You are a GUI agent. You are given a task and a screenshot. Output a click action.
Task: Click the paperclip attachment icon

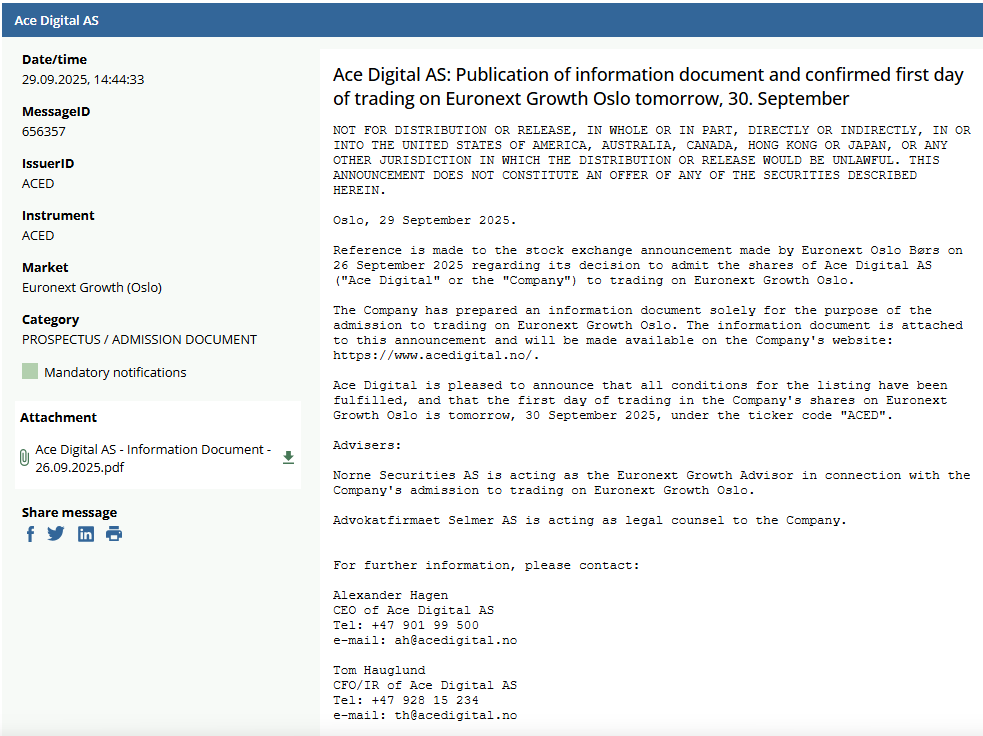click(x=24, y=458)
